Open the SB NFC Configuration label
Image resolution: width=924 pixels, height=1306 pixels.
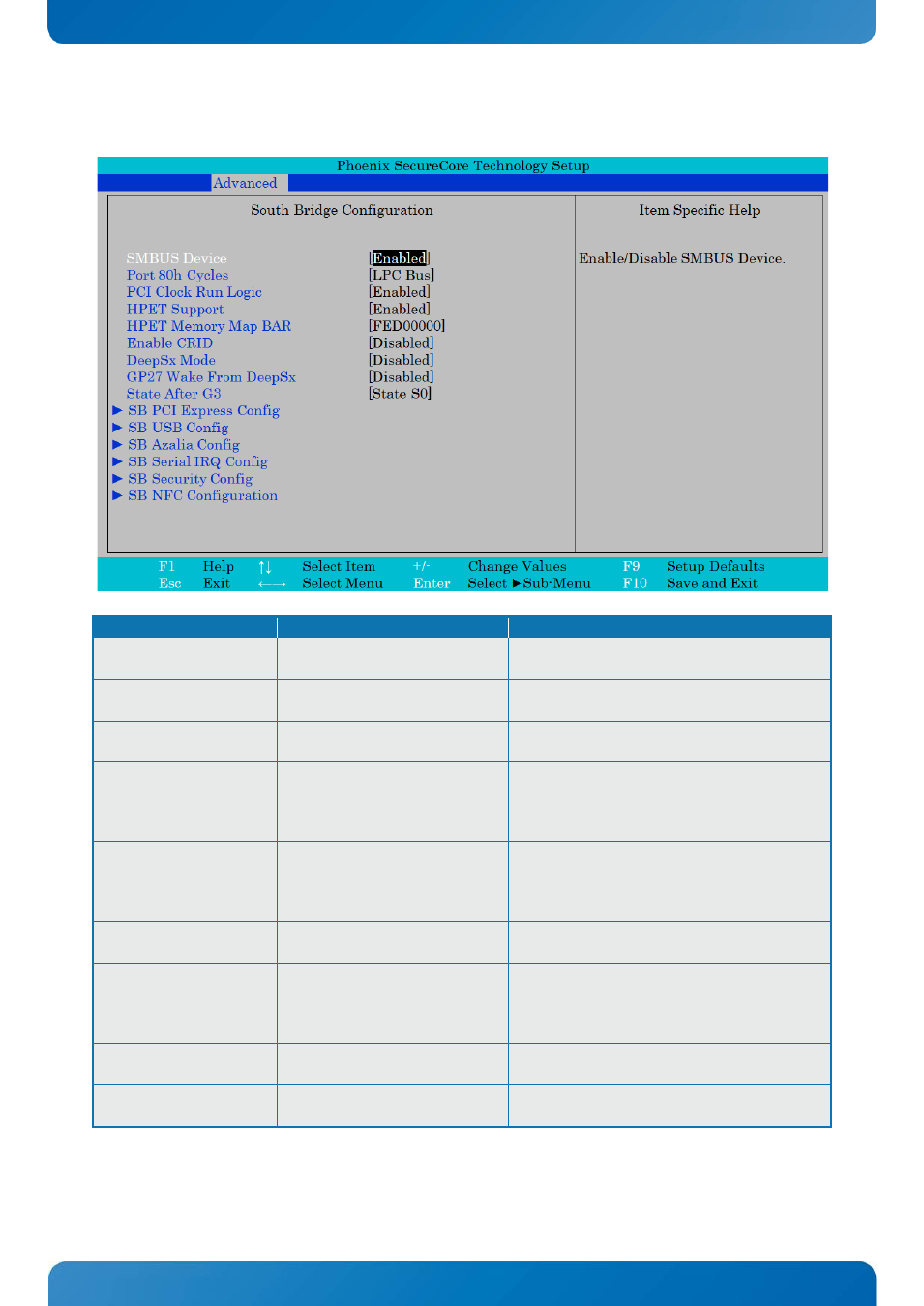click(x=203, y=495)
